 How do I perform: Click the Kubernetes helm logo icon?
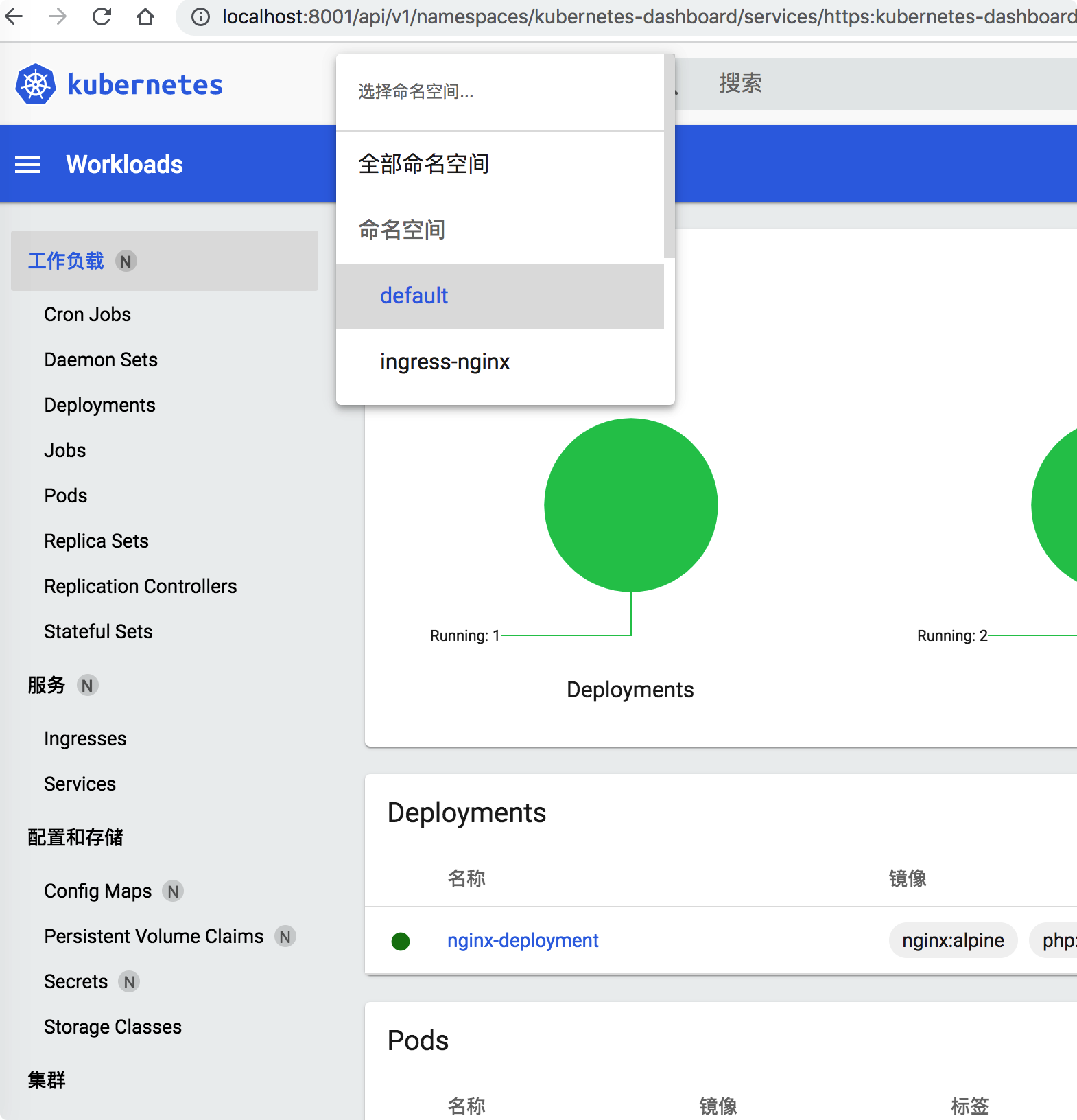(36, 84)
